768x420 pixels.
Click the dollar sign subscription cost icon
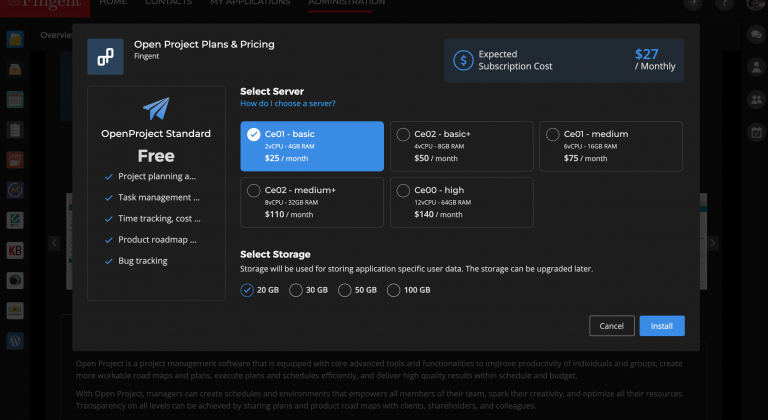pos(463,60)
